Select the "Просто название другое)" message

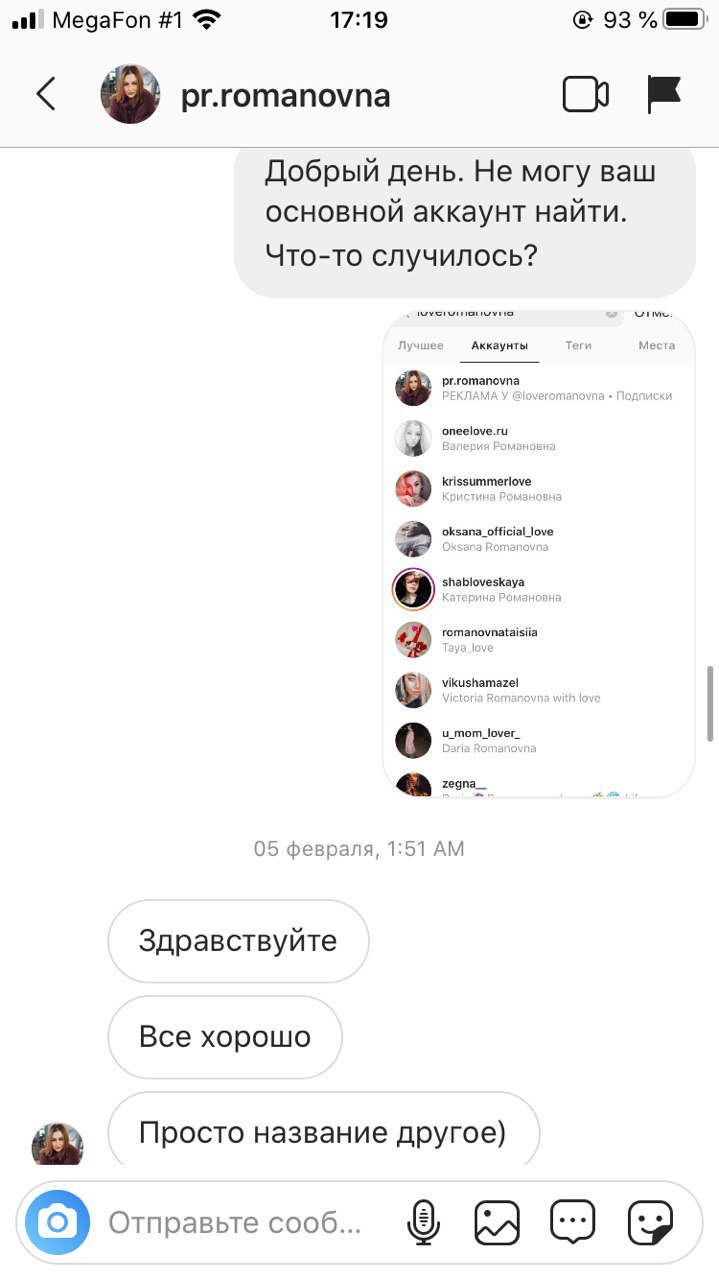point(323,1130)
